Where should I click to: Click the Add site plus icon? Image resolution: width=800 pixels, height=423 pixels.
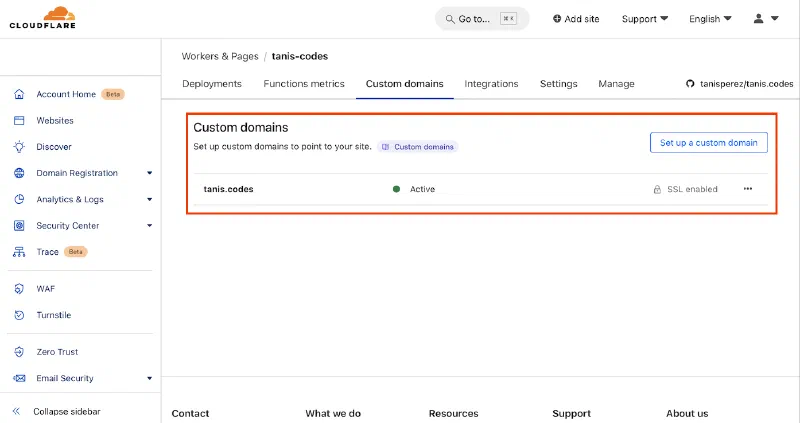point(557,19)
